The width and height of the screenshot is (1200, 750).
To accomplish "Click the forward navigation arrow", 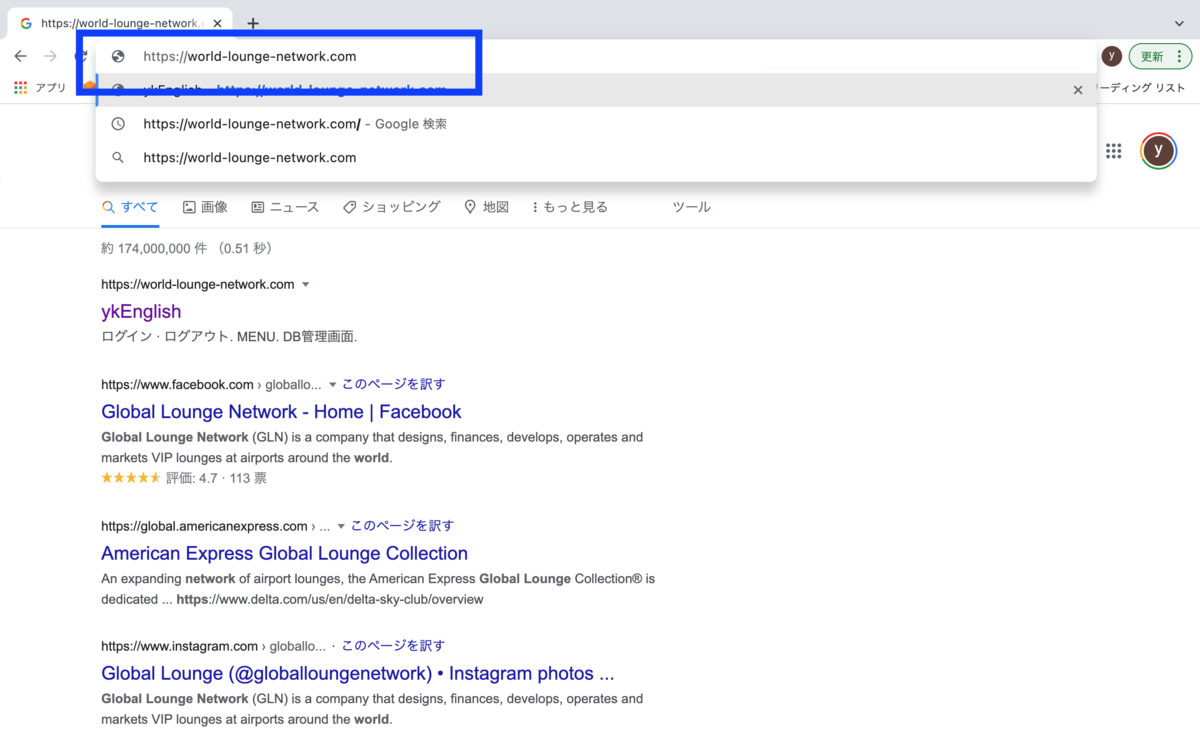I will coord(50,56).
